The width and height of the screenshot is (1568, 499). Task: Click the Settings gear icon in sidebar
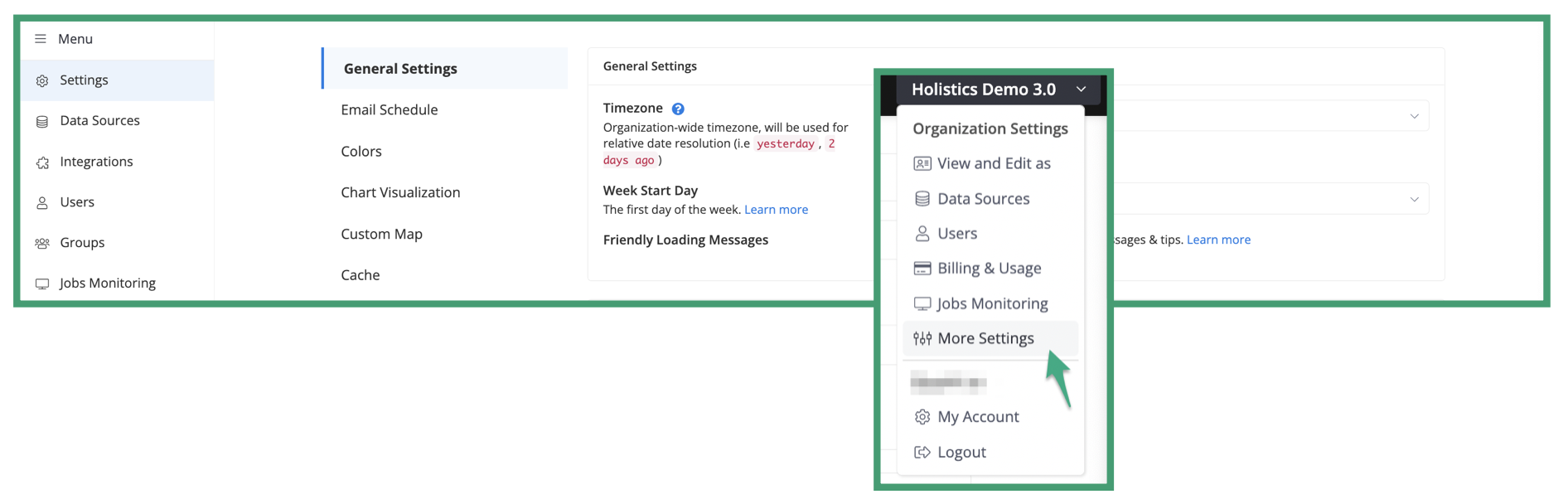[42, 80]
